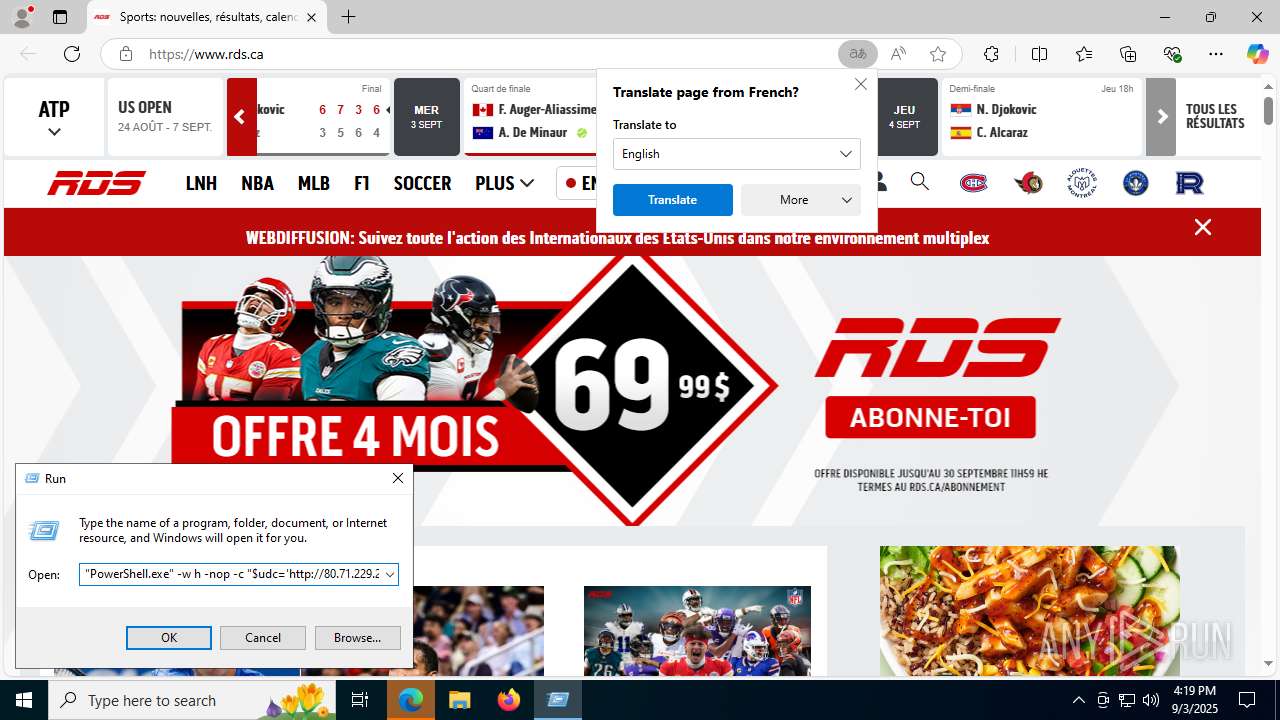
Task: Open Browser essentials heart icon
Action: point(1172,54)
